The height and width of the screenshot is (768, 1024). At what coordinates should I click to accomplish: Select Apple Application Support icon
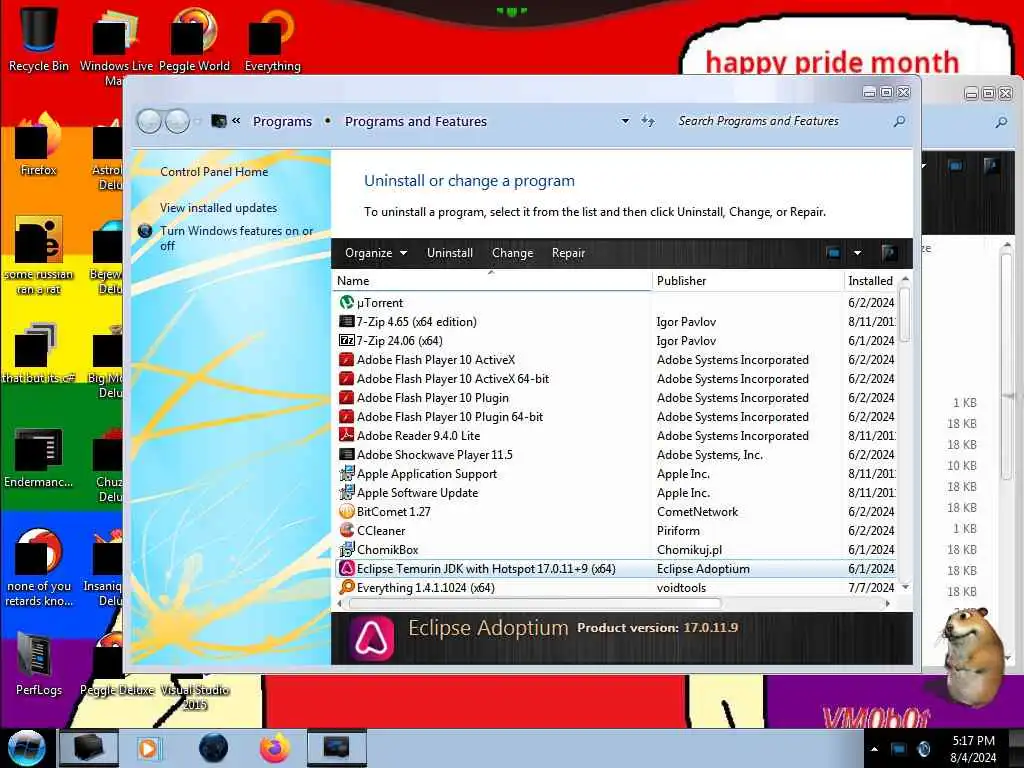coord(346,473)
